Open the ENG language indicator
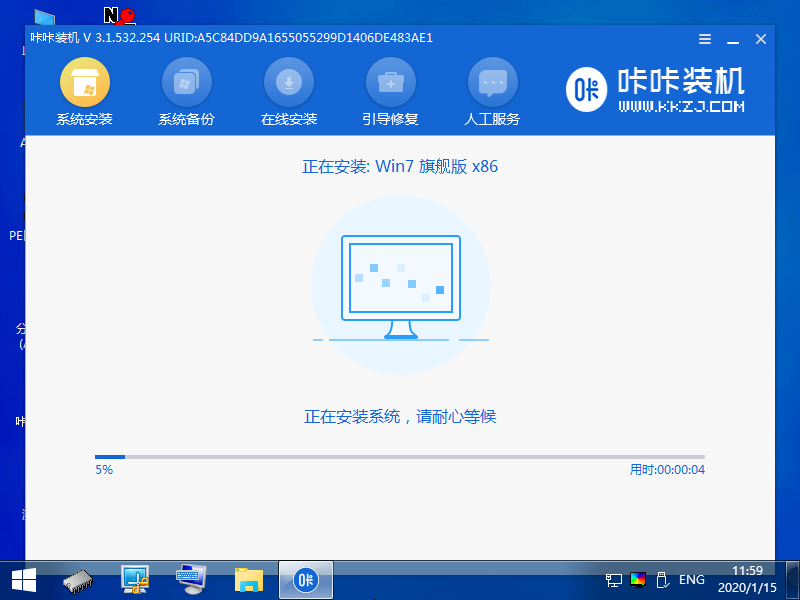 pos(692,580)
